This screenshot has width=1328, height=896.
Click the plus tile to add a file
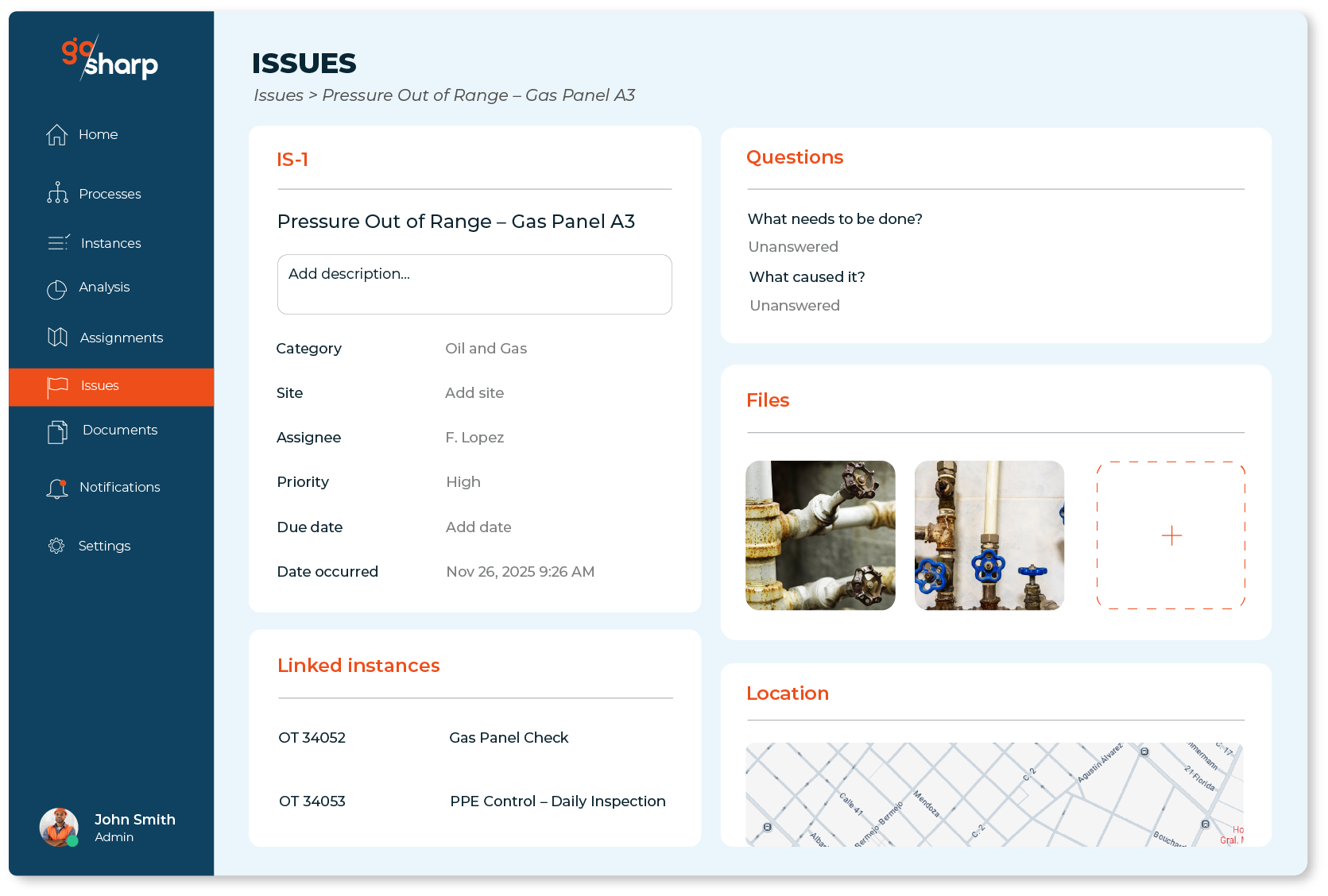click(x=1171, y=535)
